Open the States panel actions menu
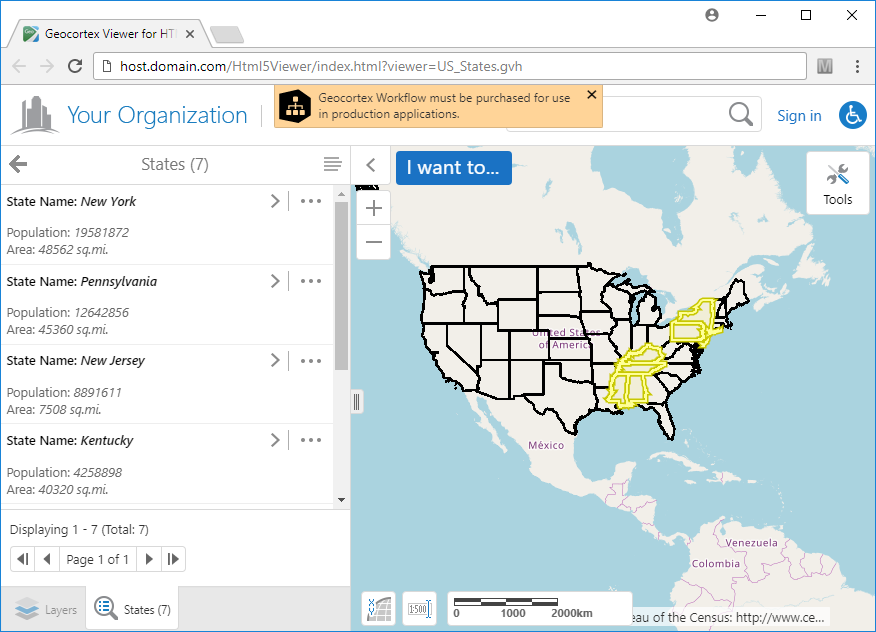Image resolution: width=876 pixels, height=632 pixels. tap(332, 165)
